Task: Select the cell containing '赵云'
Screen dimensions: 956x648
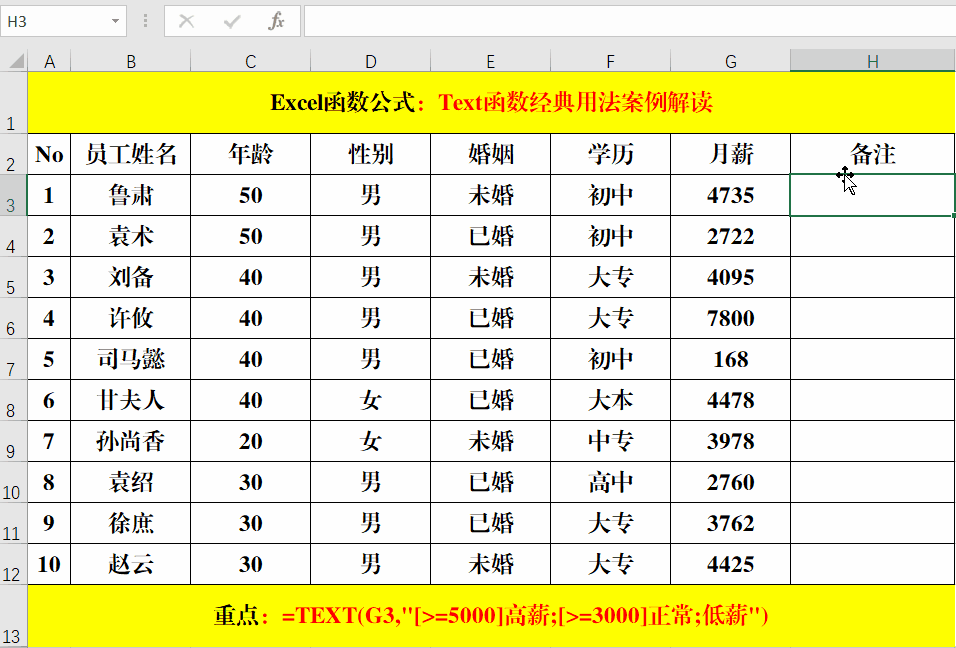Action: 130,564
